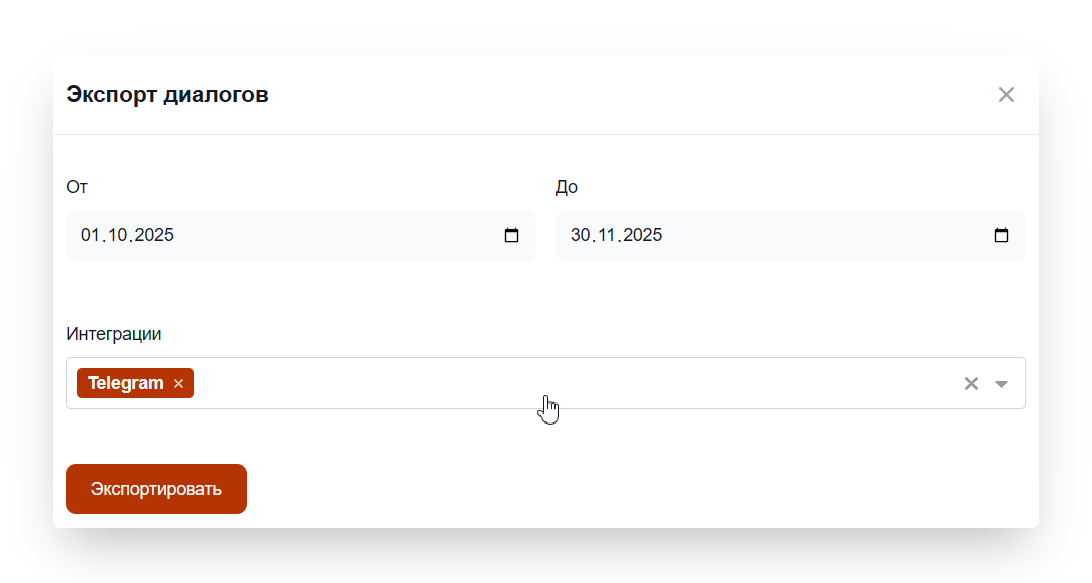Viewport: 1092px width, 583px height.
Task: Click the До field label
Action: [x=566, y=187]
